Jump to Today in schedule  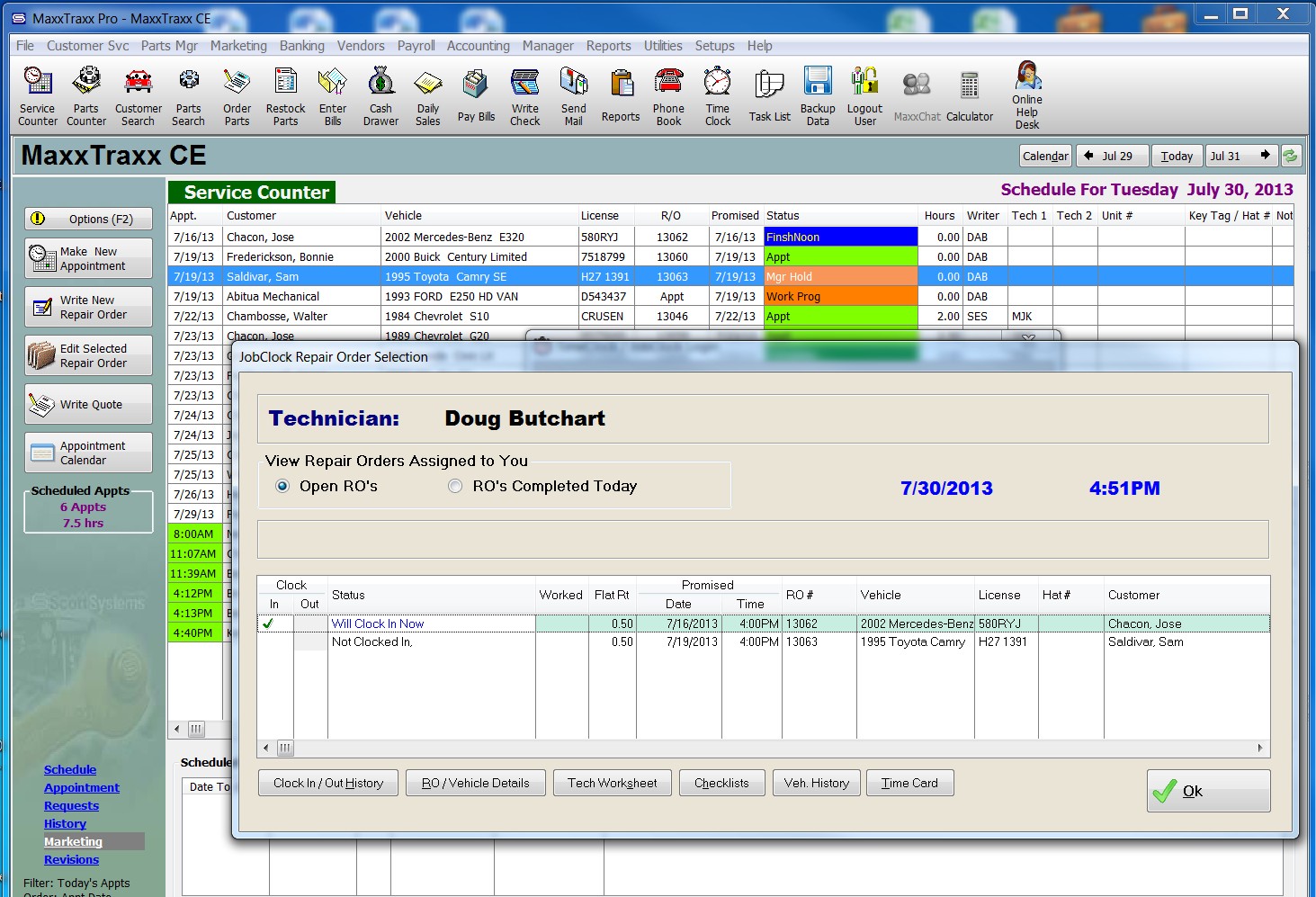pos(1177,156)
